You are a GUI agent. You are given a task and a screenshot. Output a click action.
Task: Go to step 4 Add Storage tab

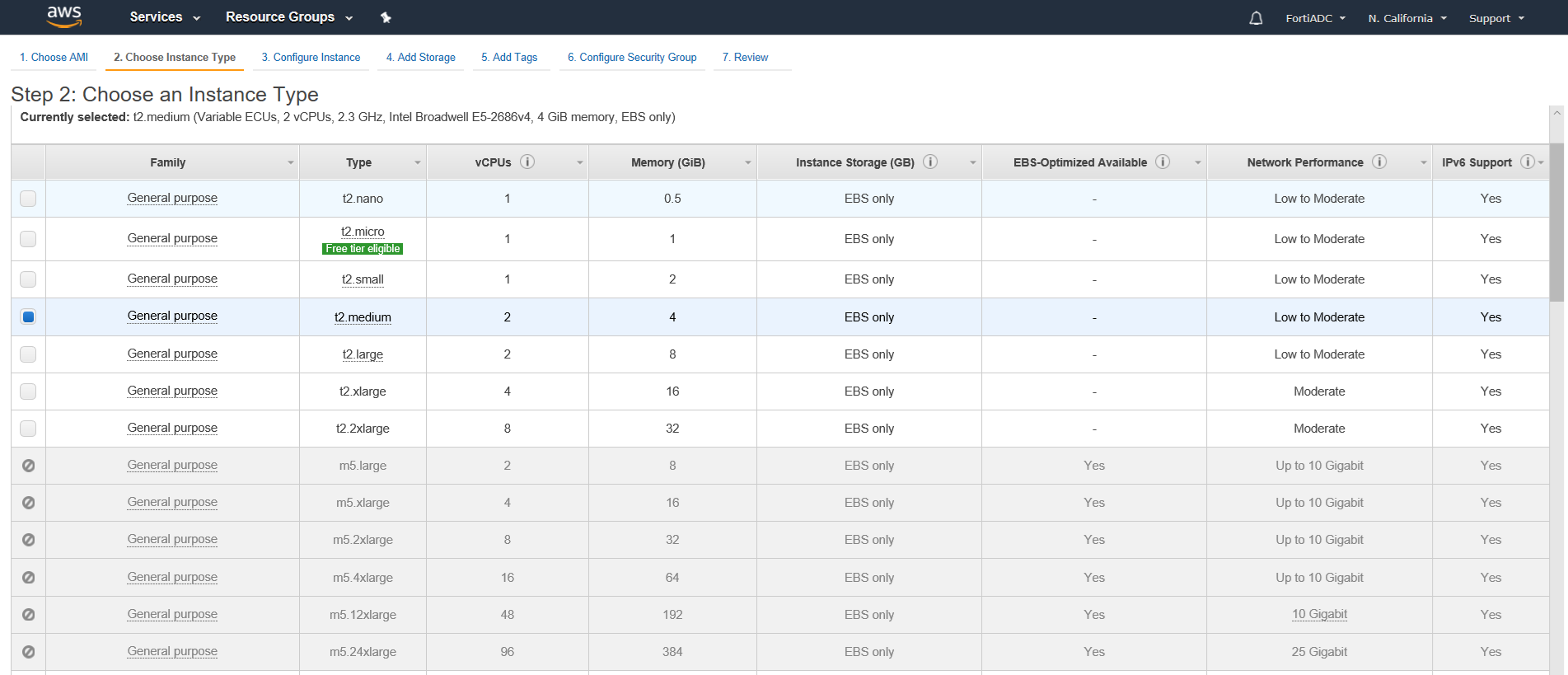tap(420, 58)
